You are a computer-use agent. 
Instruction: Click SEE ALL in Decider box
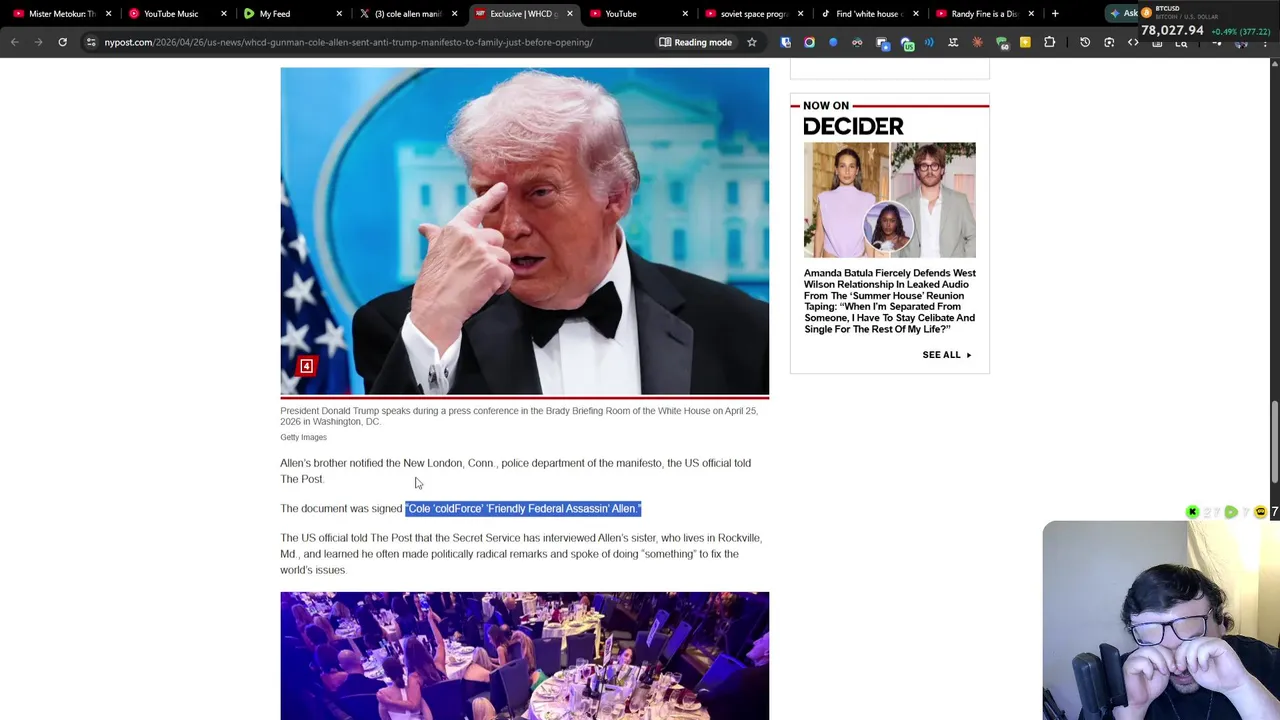click(x=947, y=355)
